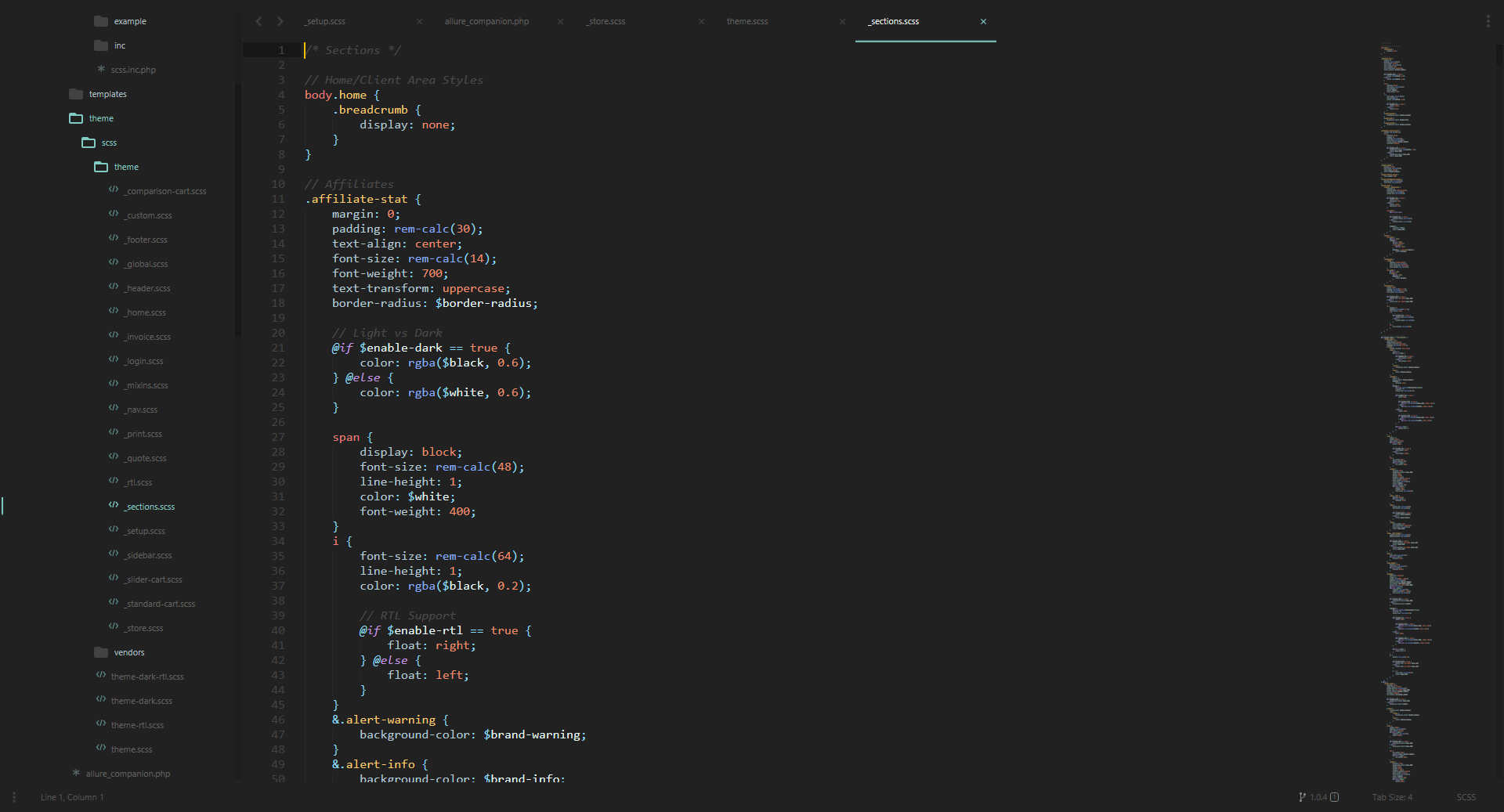Viewport: 1504px width, 812px height.
Task: Click the code file icon of _custom.scss
Action: click(114, 214)
